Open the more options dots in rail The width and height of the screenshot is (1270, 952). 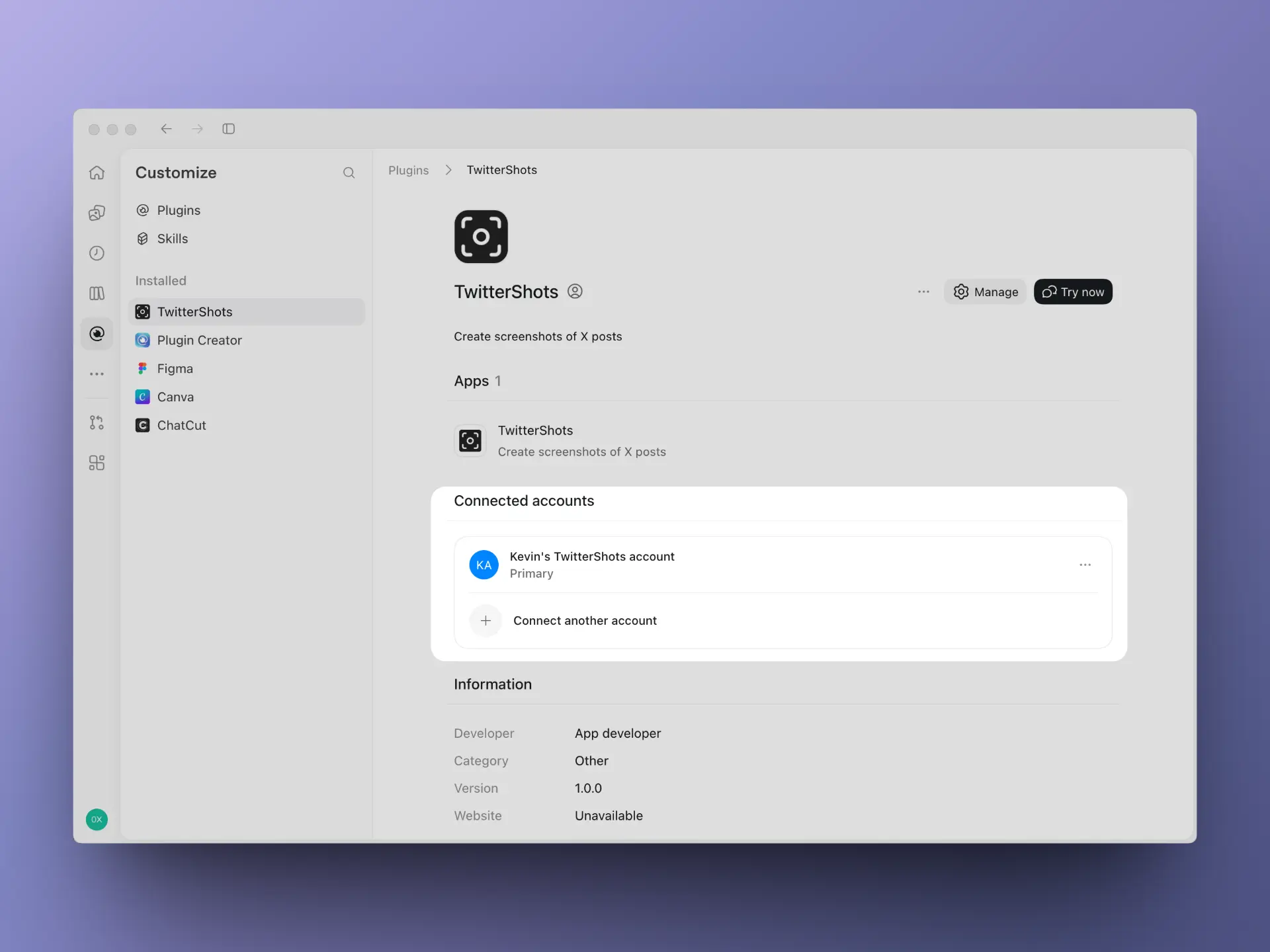point(97,374)
